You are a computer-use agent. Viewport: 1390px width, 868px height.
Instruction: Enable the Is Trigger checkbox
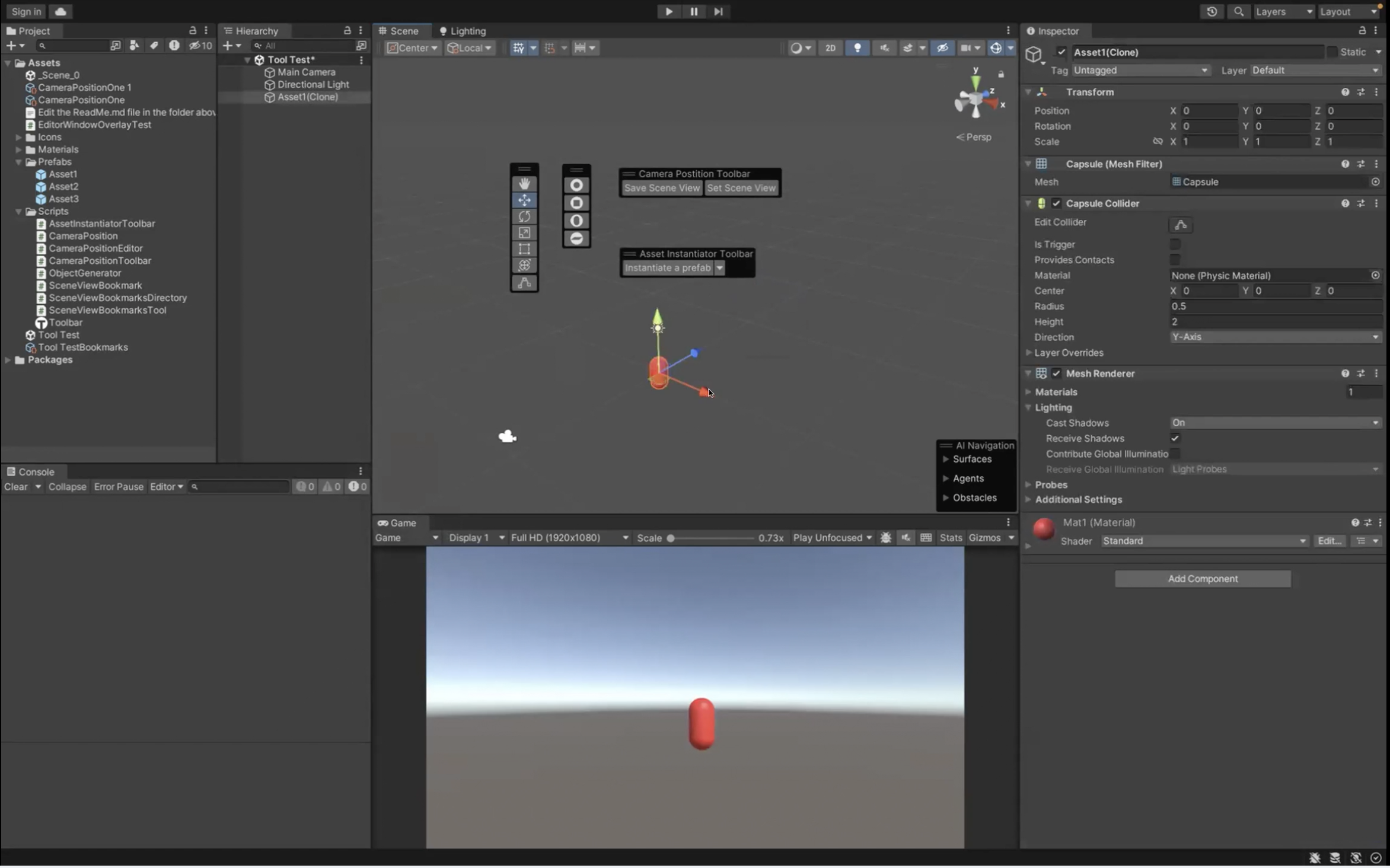coord(1174,244)
